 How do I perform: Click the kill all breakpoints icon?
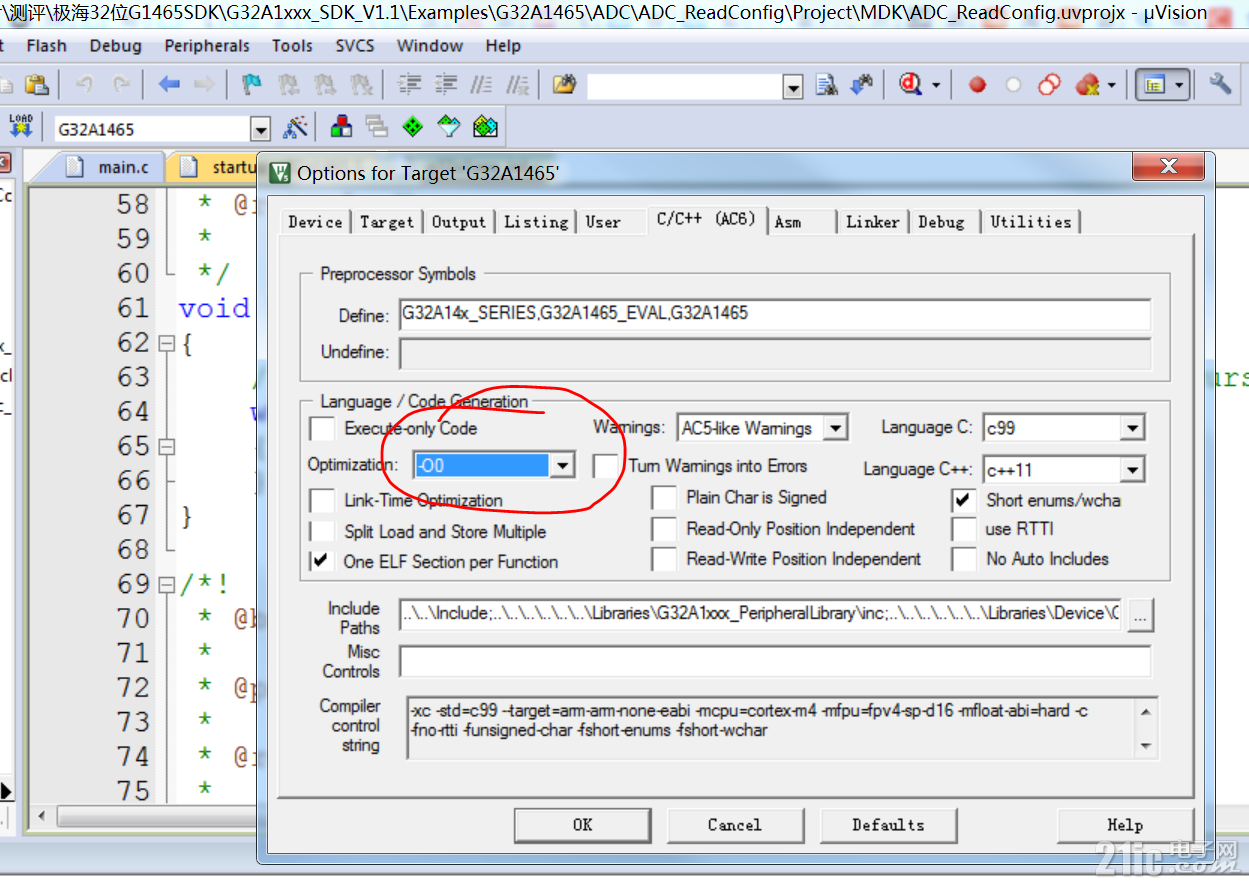tap(1087, 86)
